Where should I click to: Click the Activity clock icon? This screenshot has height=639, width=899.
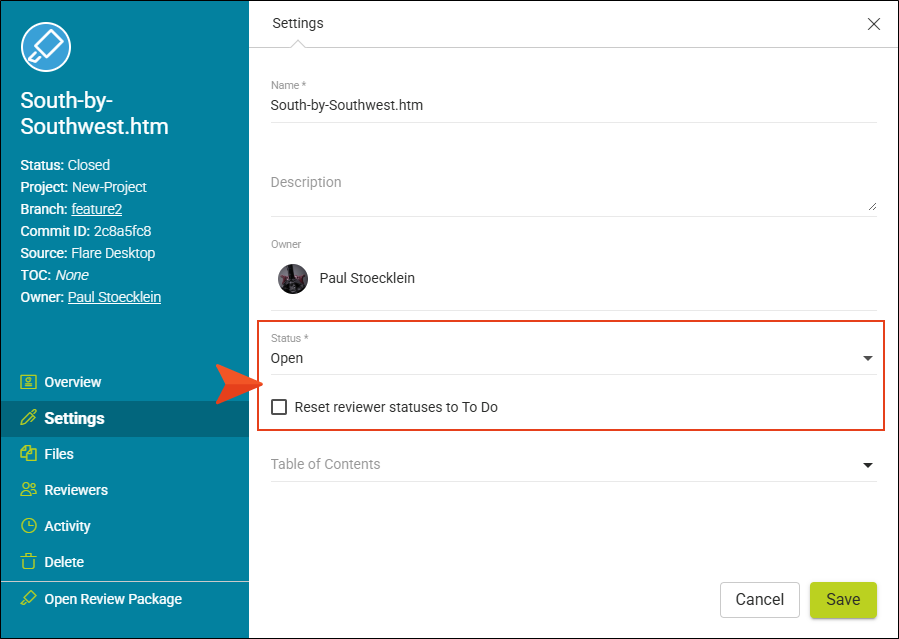[28, 526]
